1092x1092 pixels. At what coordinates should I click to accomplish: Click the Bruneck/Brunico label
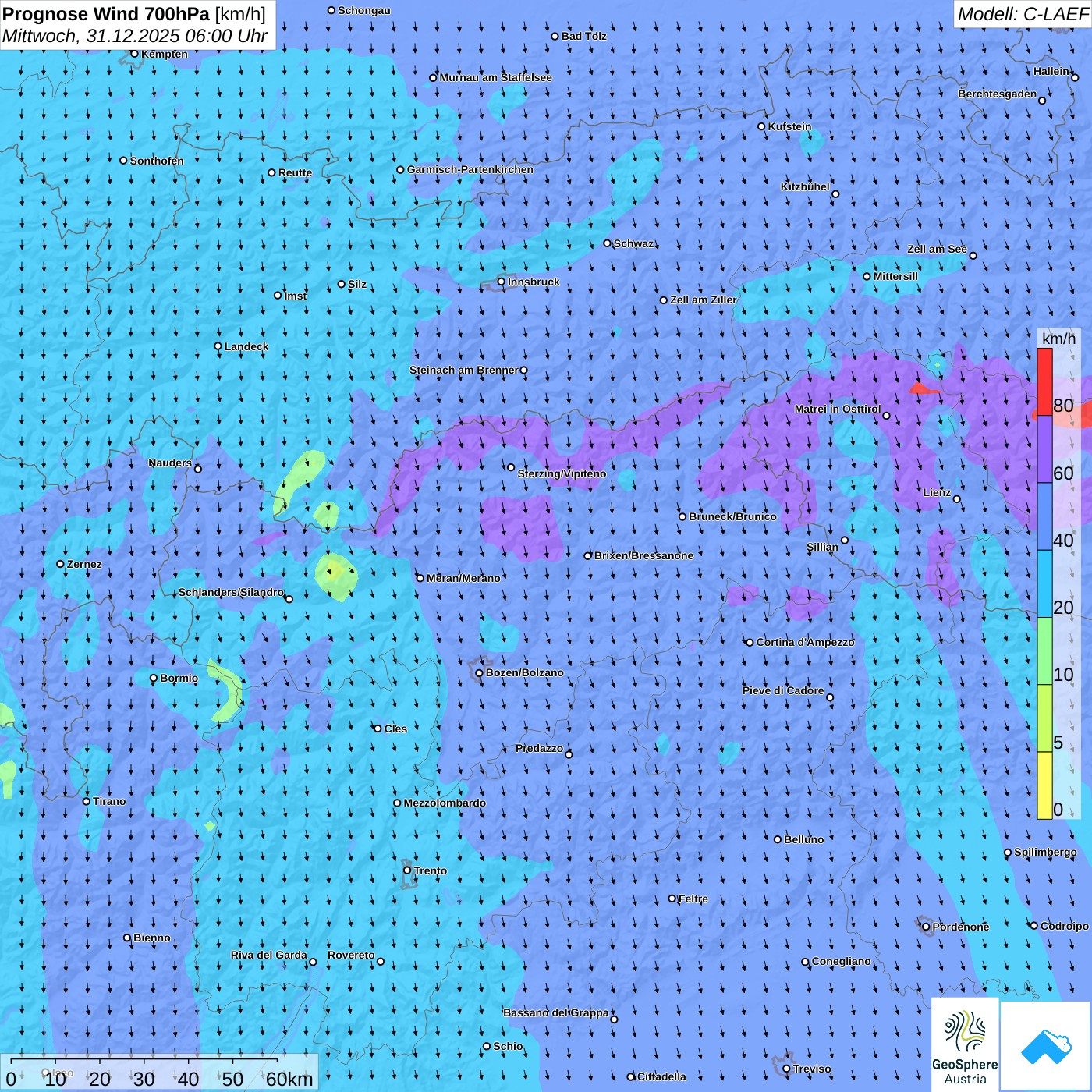coord(732,516)
